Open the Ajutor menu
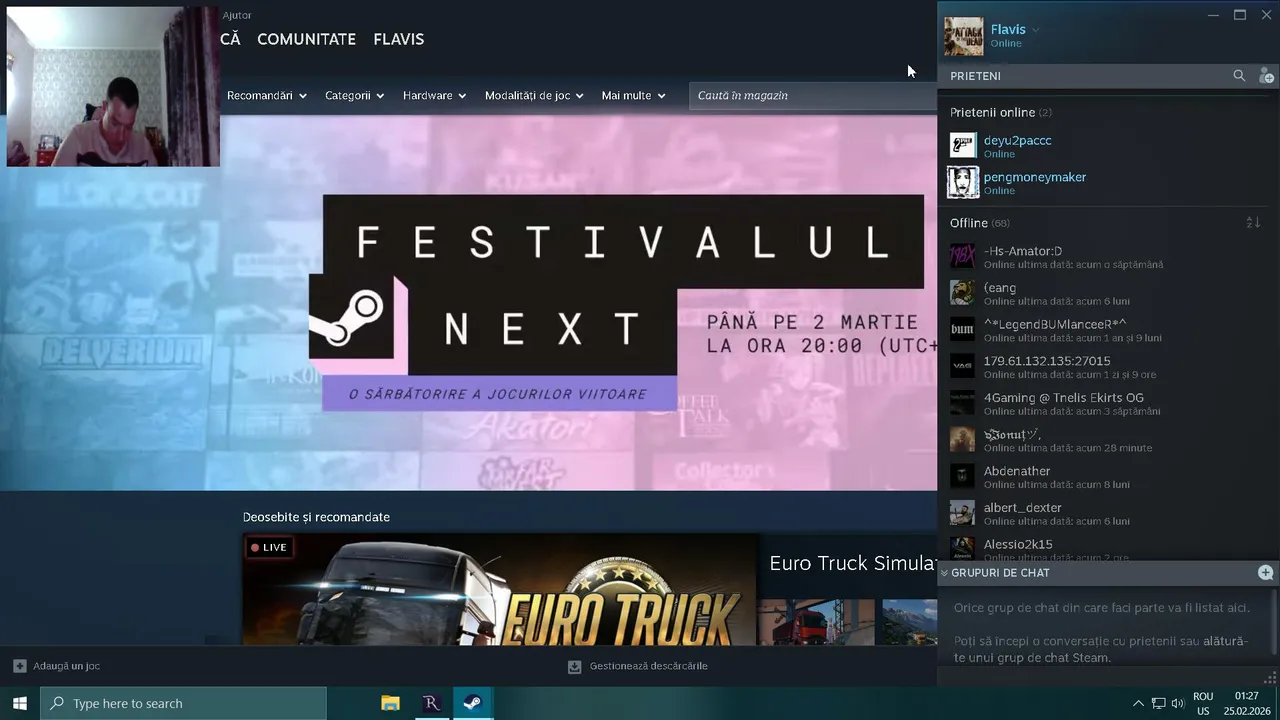The image size is (1280, 720). click(x=237, y=15)
